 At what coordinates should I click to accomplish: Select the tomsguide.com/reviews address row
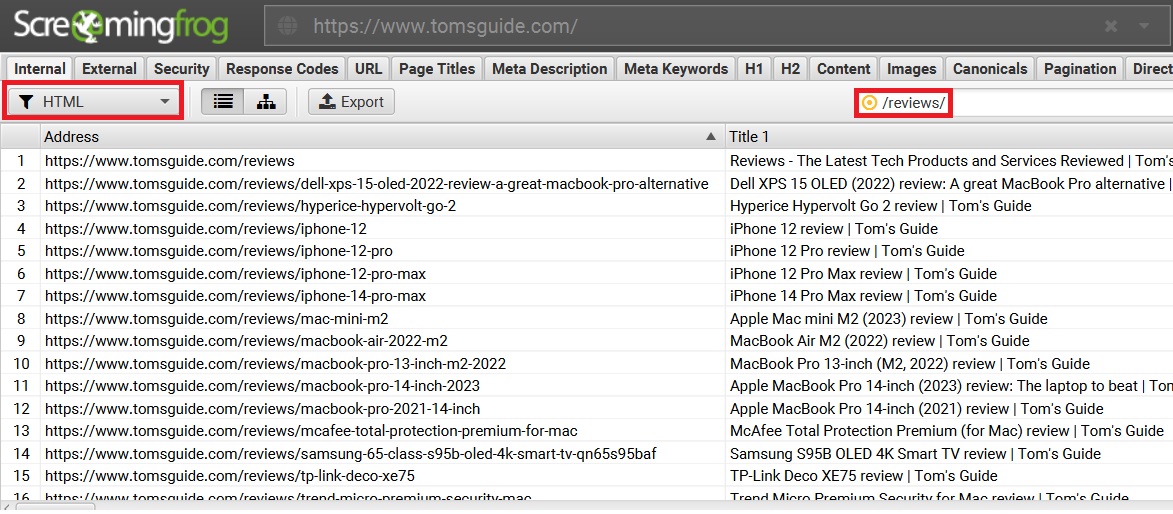point(169,161)
